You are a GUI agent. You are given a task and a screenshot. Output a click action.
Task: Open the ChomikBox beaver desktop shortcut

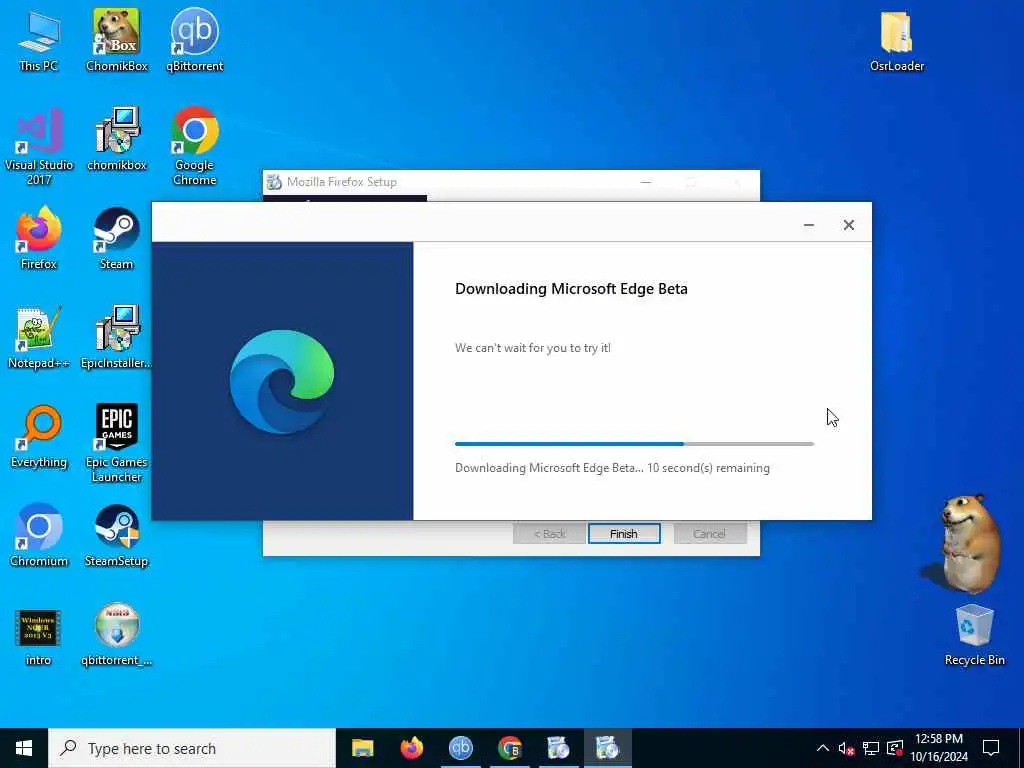117,40
